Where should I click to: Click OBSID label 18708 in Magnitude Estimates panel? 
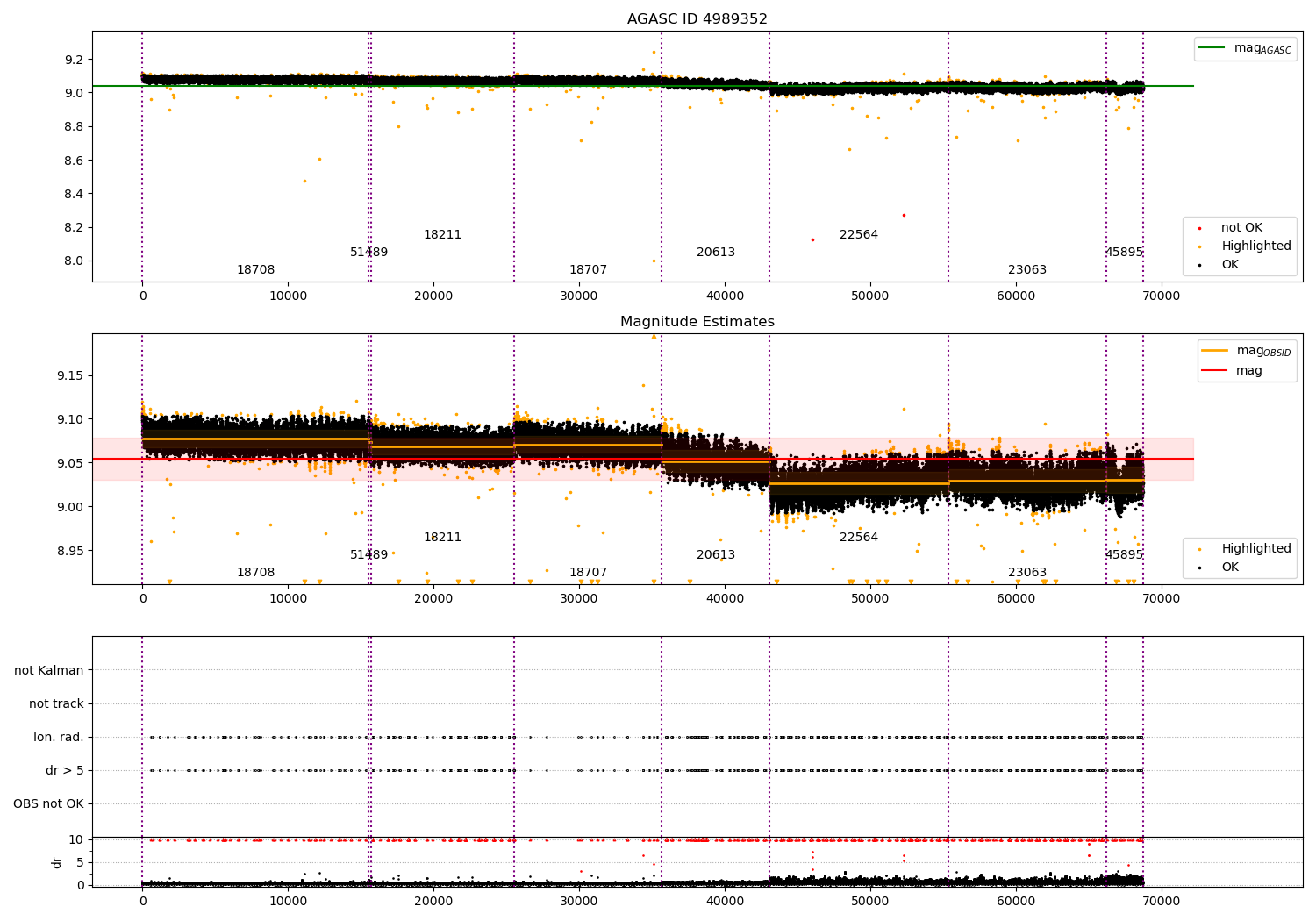[256, 573]
